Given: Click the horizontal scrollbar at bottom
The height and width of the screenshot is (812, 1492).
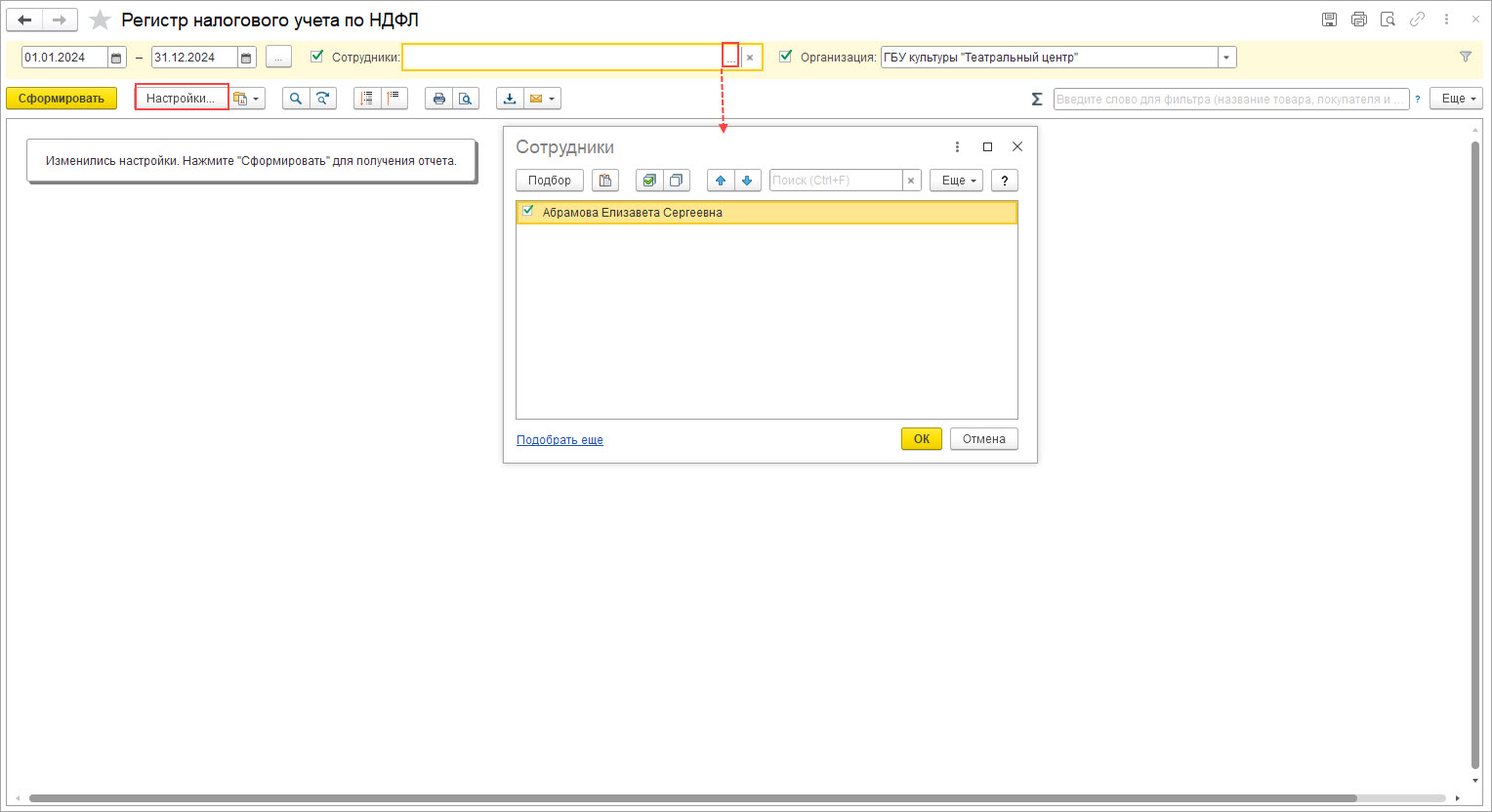Looking at the screenshot, I should click(x=692, y=798).
